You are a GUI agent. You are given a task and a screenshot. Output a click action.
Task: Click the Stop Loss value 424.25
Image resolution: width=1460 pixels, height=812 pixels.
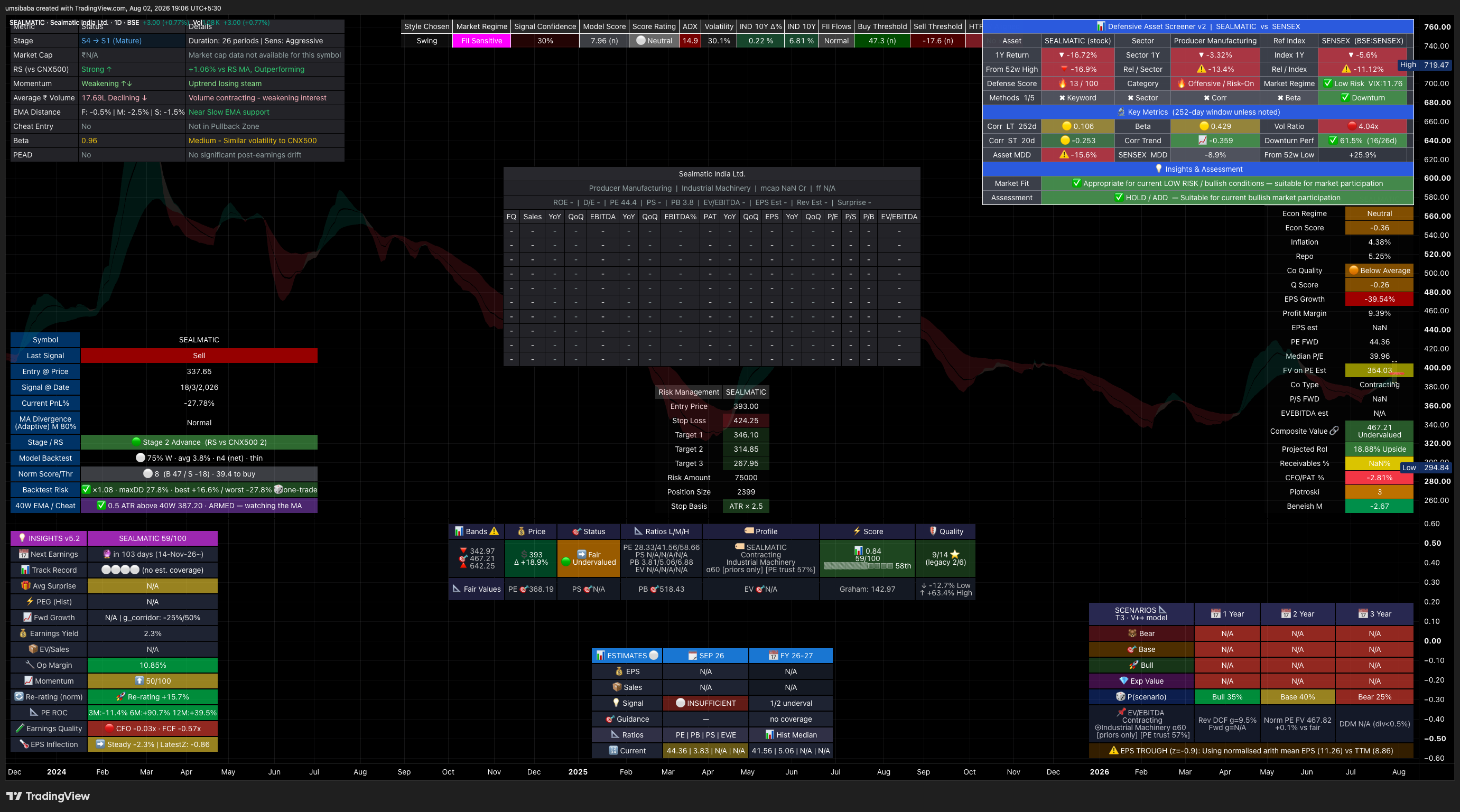pos(746,421)
